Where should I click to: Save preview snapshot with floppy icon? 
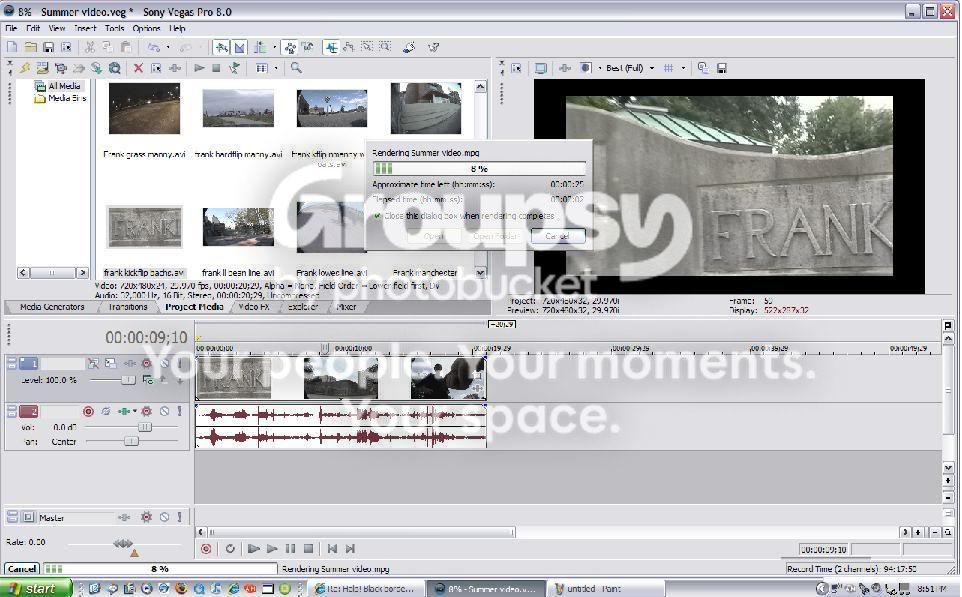[x=722, y=68]
